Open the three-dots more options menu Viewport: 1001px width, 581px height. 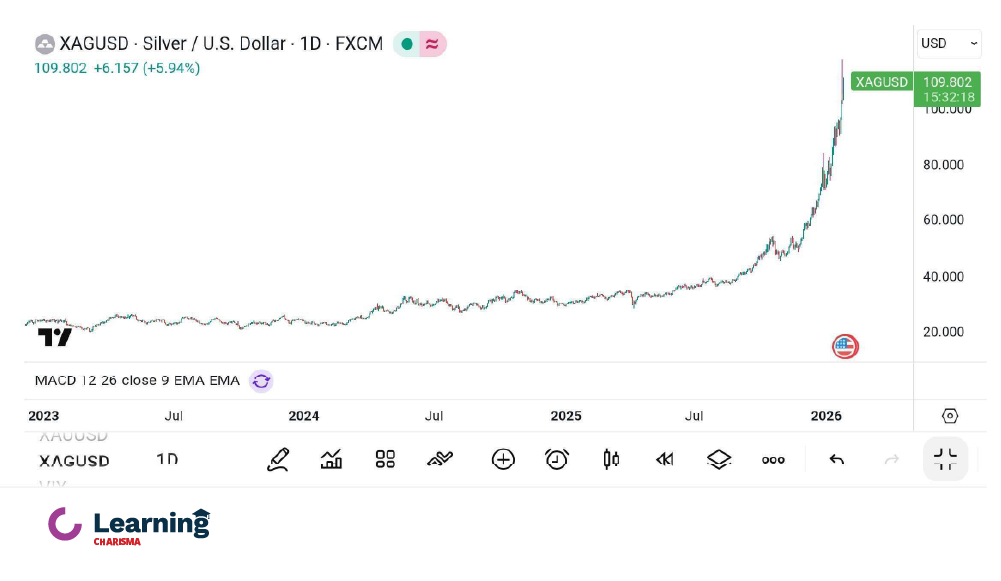(x=773, y=460)
